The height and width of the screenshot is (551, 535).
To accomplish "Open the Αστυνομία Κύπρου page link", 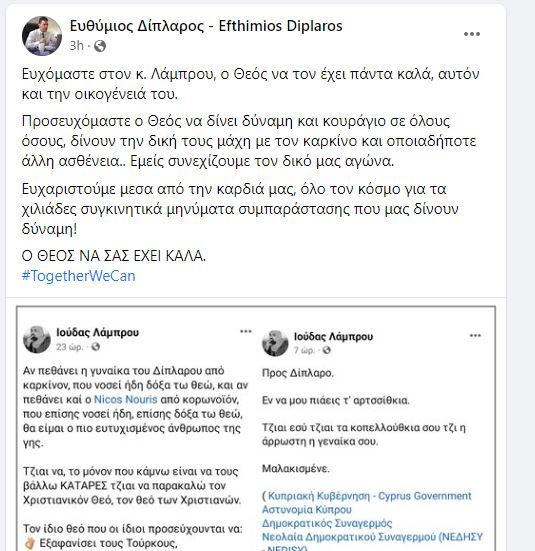I will coord(307,510).
